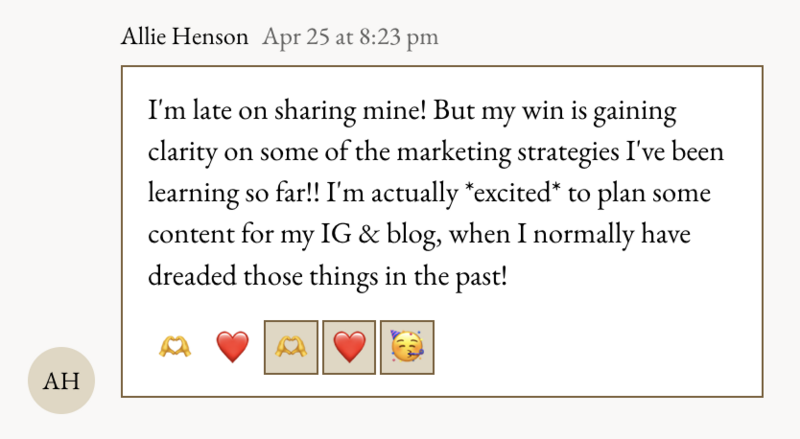
Task: Click the phrase "marketing strategies"
Action: [508, 152]
